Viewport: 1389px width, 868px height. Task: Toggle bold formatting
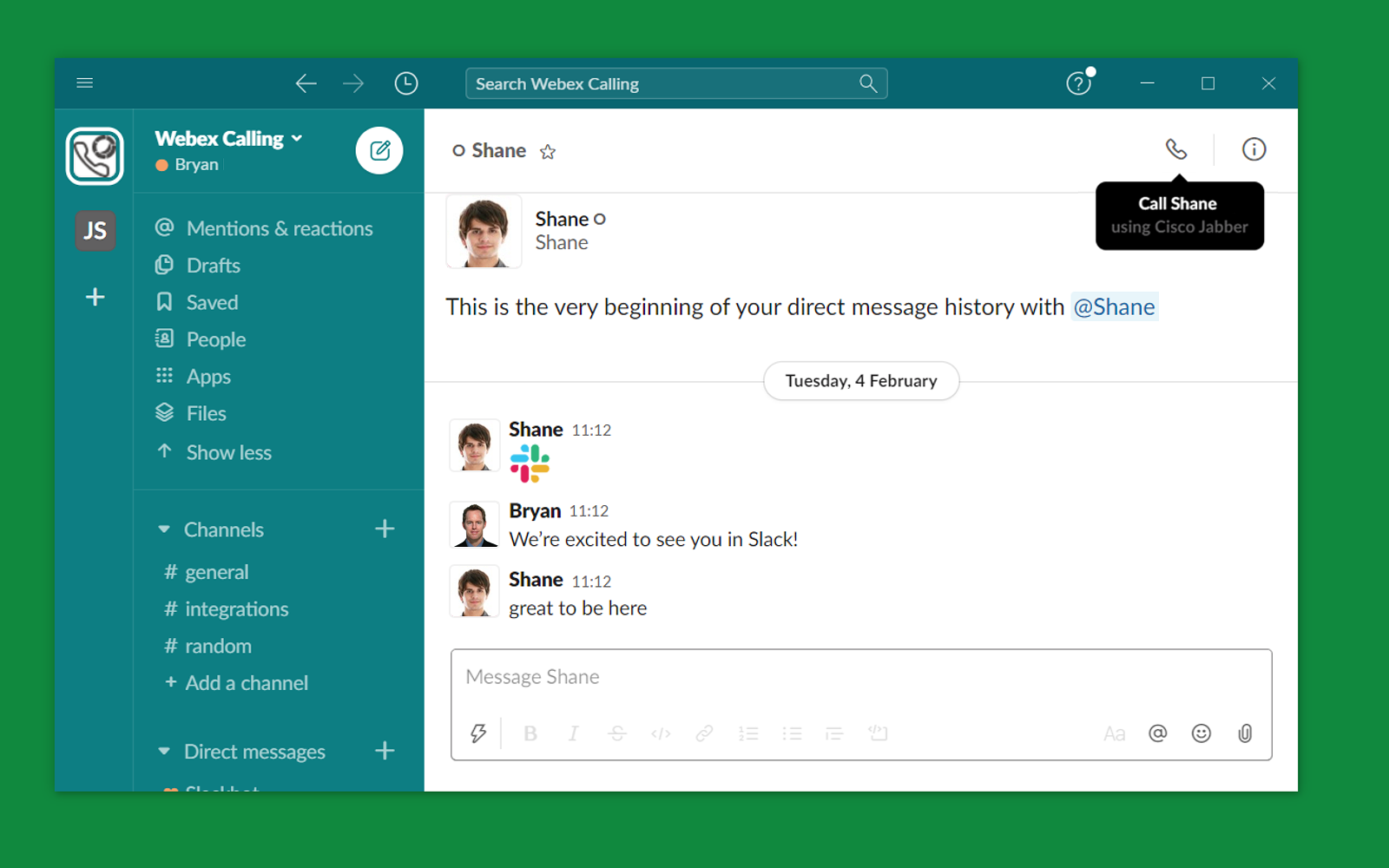point(530,733)
